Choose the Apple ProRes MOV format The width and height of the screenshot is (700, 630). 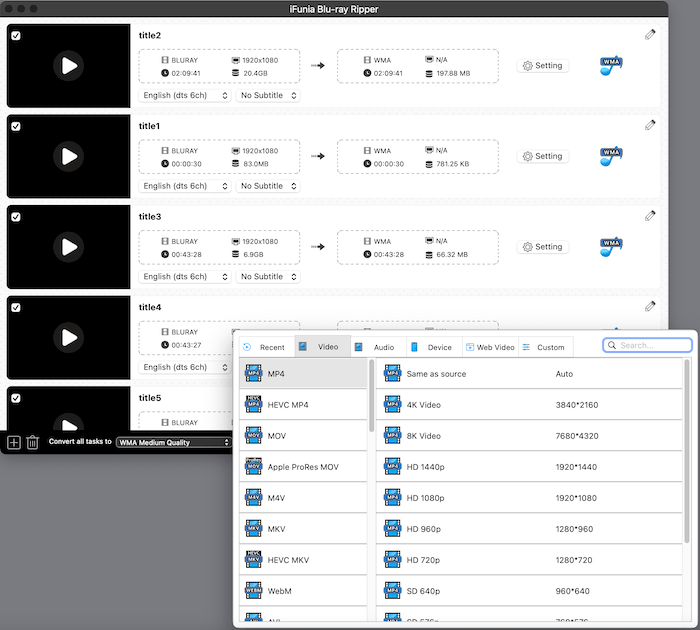(303, 467)
